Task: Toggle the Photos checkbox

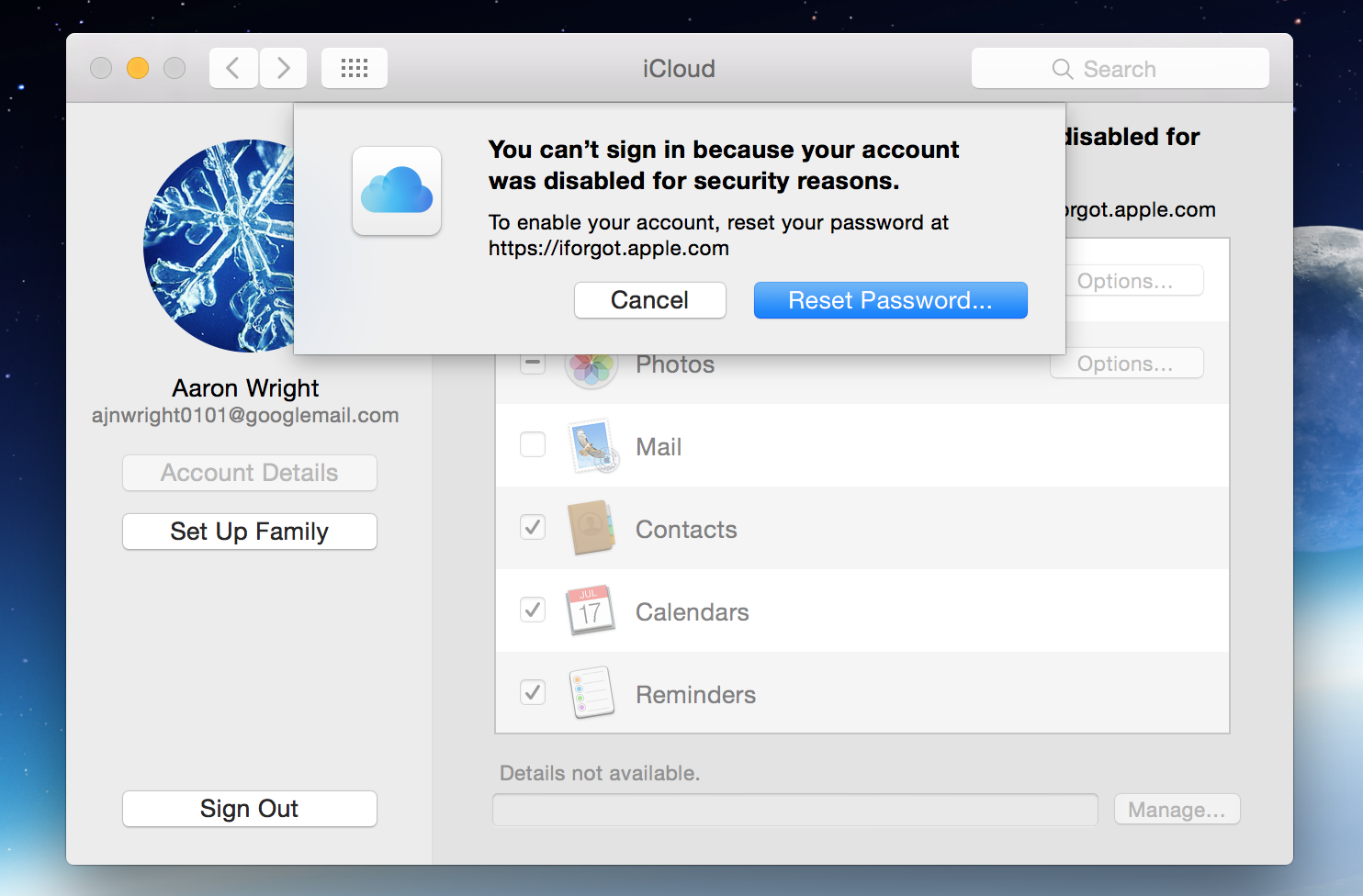Action: click(x=533, y=364)
